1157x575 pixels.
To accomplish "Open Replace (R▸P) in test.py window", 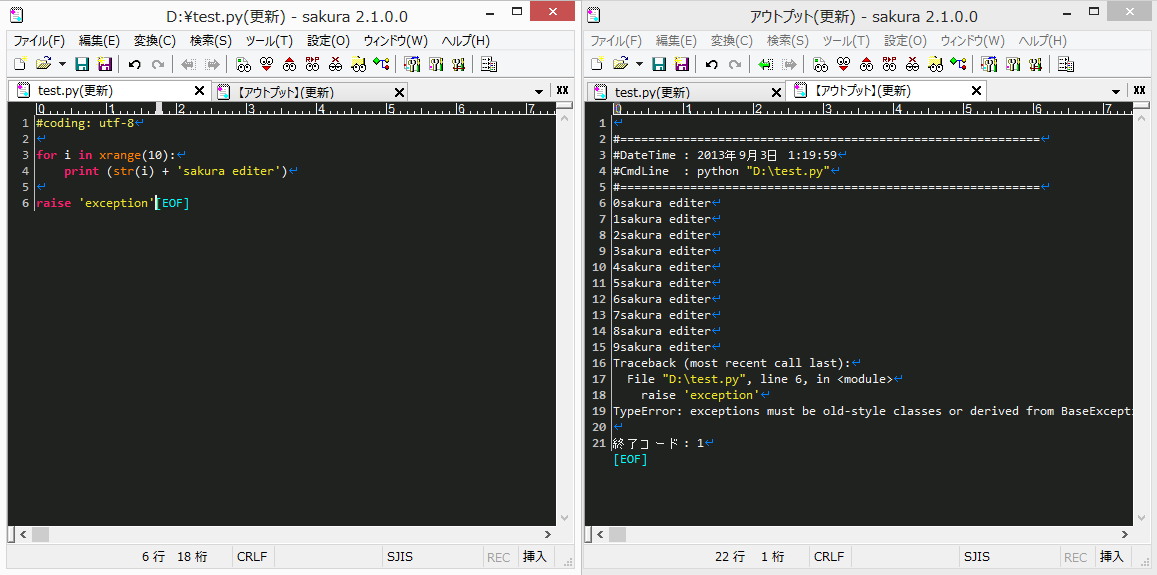I will (312, 64).
